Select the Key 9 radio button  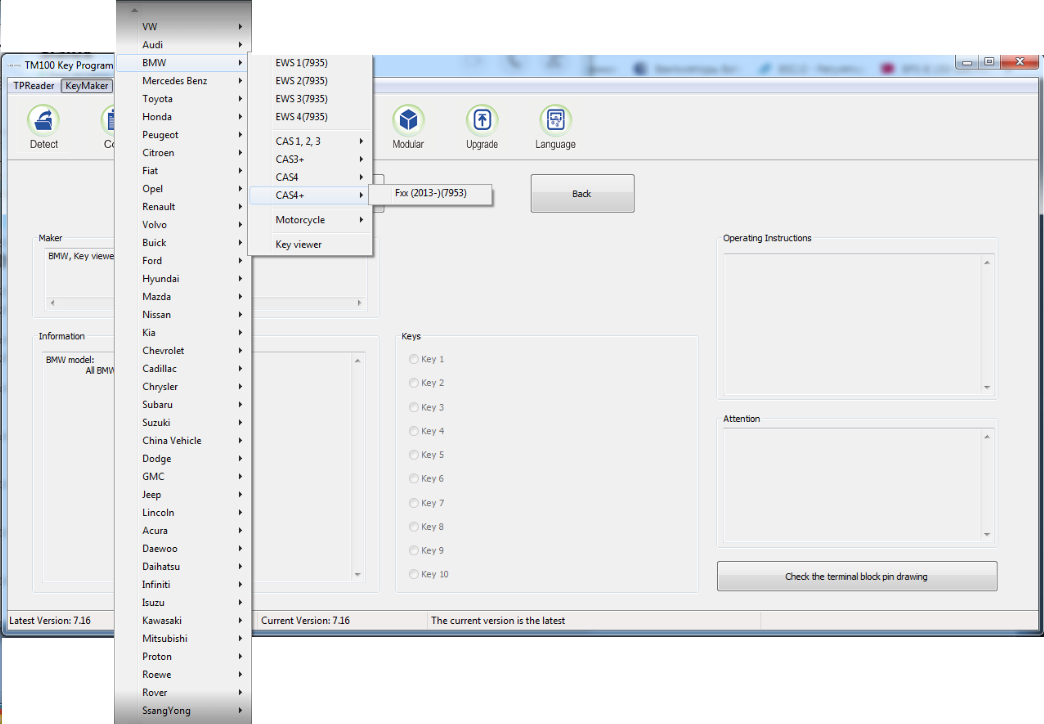point(413,551)
